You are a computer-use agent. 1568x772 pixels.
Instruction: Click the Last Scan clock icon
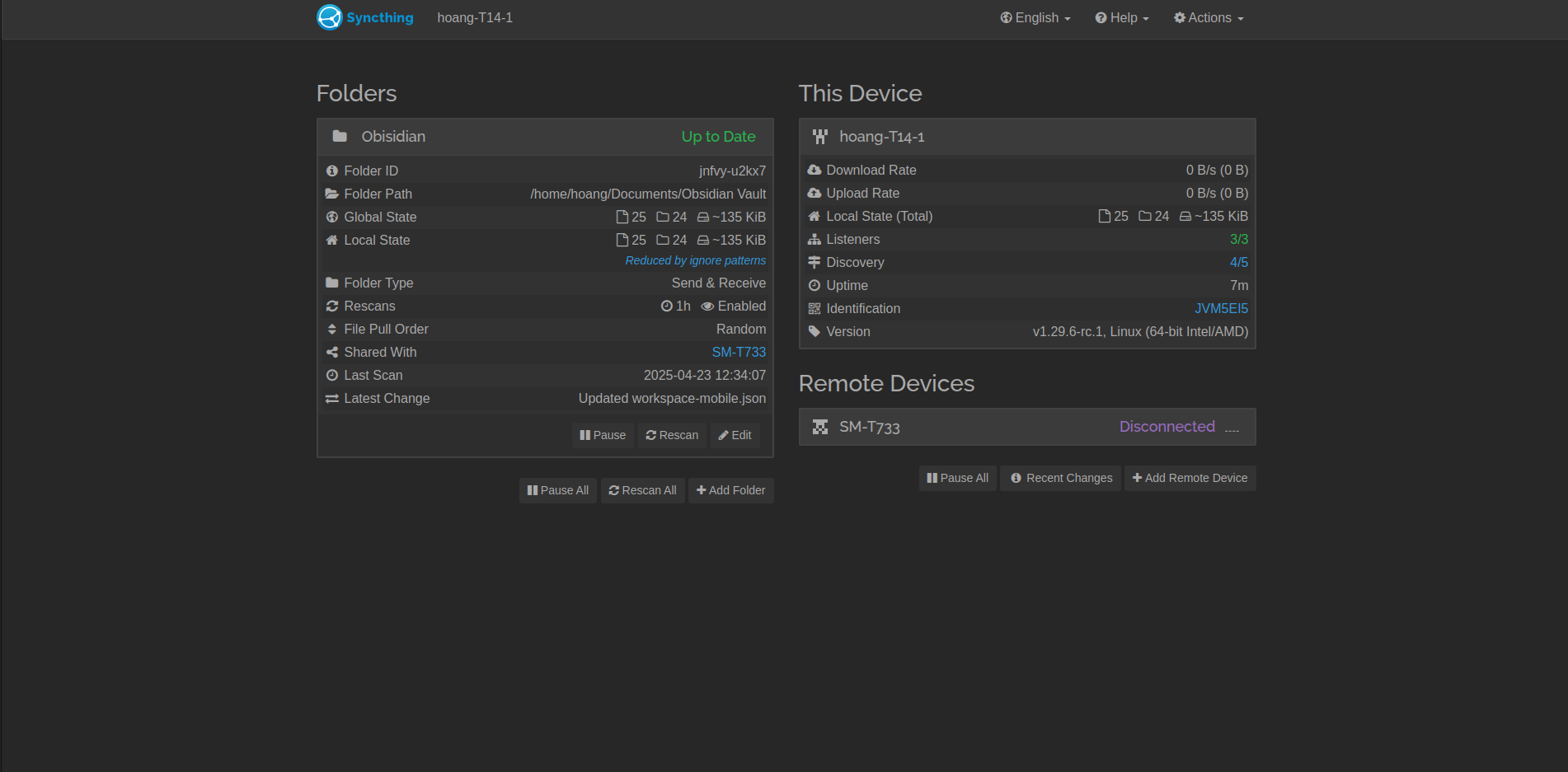pyautogui.click(x=332, y=376)
